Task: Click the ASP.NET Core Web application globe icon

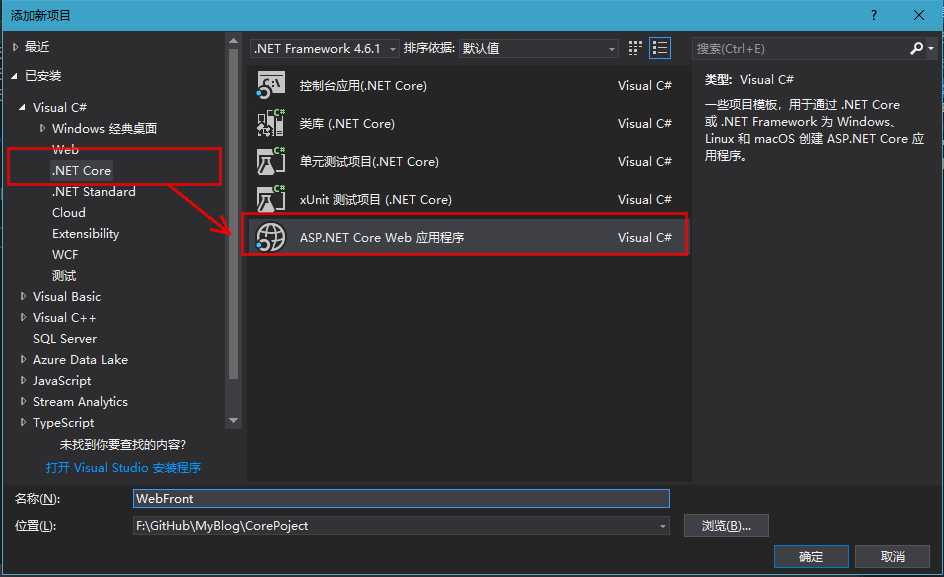Action: point(270,237)
